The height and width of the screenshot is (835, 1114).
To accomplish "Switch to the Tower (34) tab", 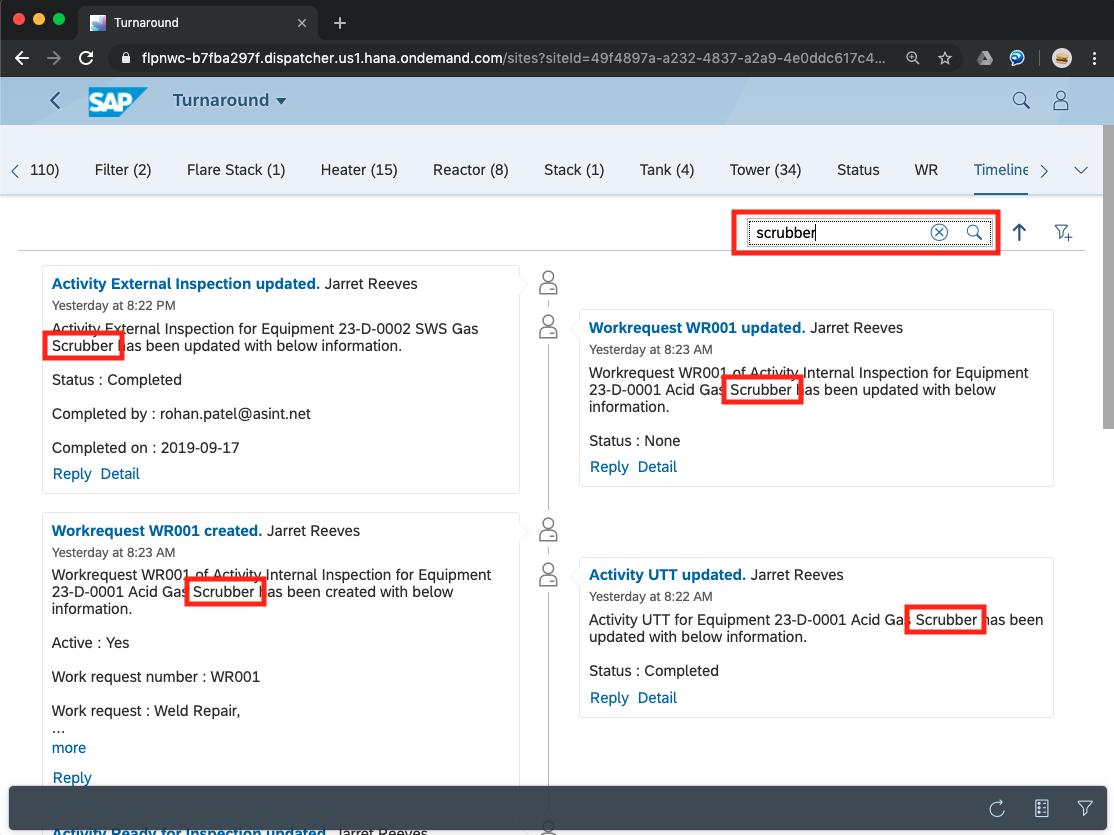I will tap(765, 170).
